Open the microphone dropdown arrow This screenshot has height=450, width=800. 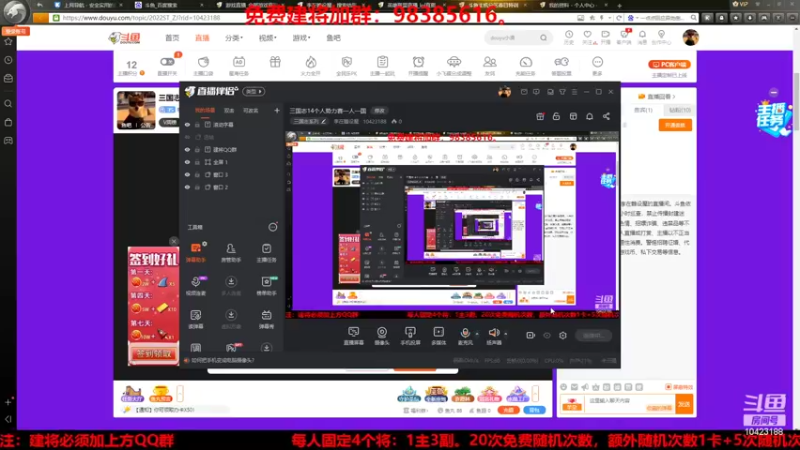coord(477,334)
